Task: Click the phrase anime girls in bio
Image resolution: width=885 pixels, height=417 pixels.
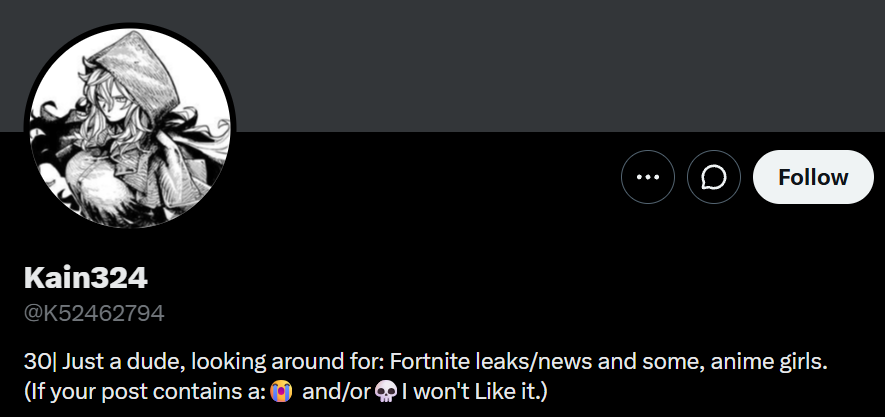Action: (x=769, y=362)
